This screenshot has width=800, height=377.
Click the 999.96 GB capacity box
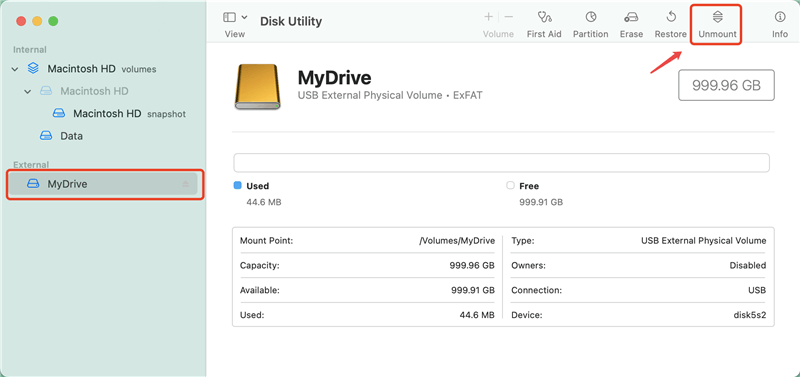click(726, 85)
